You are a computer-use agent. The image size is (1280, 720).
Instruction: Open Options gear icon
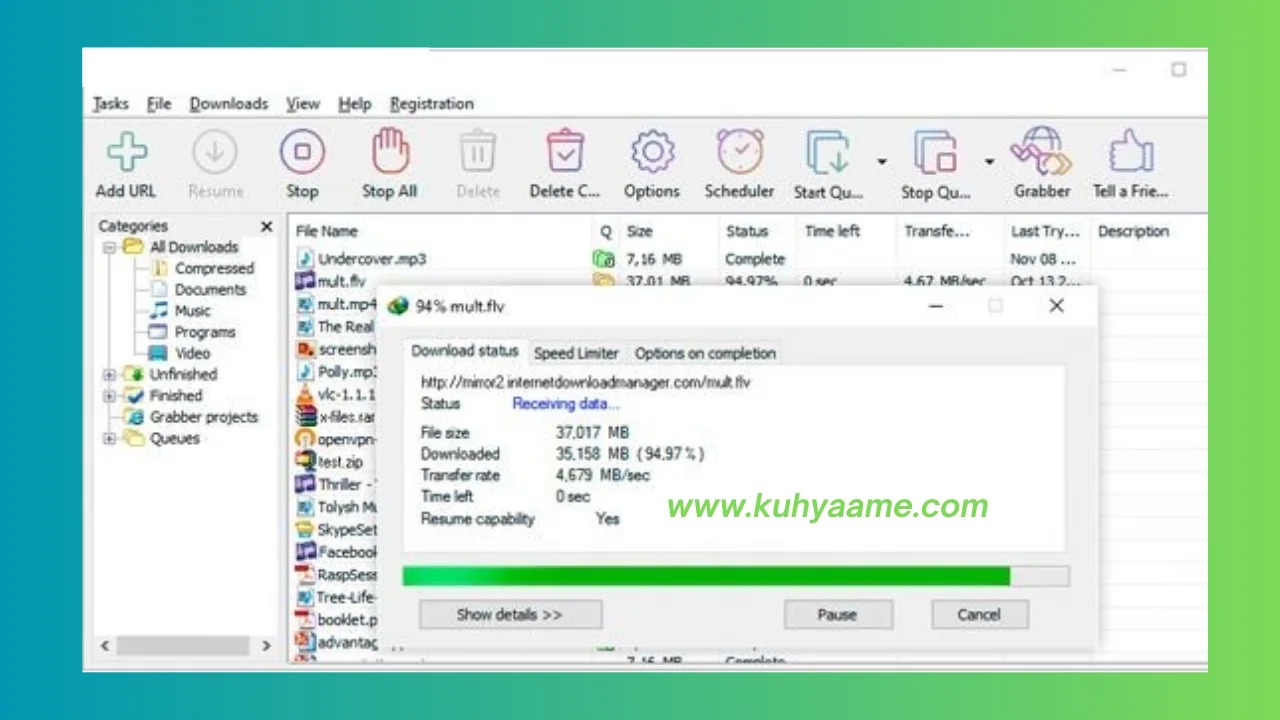(x=652, y=153)
